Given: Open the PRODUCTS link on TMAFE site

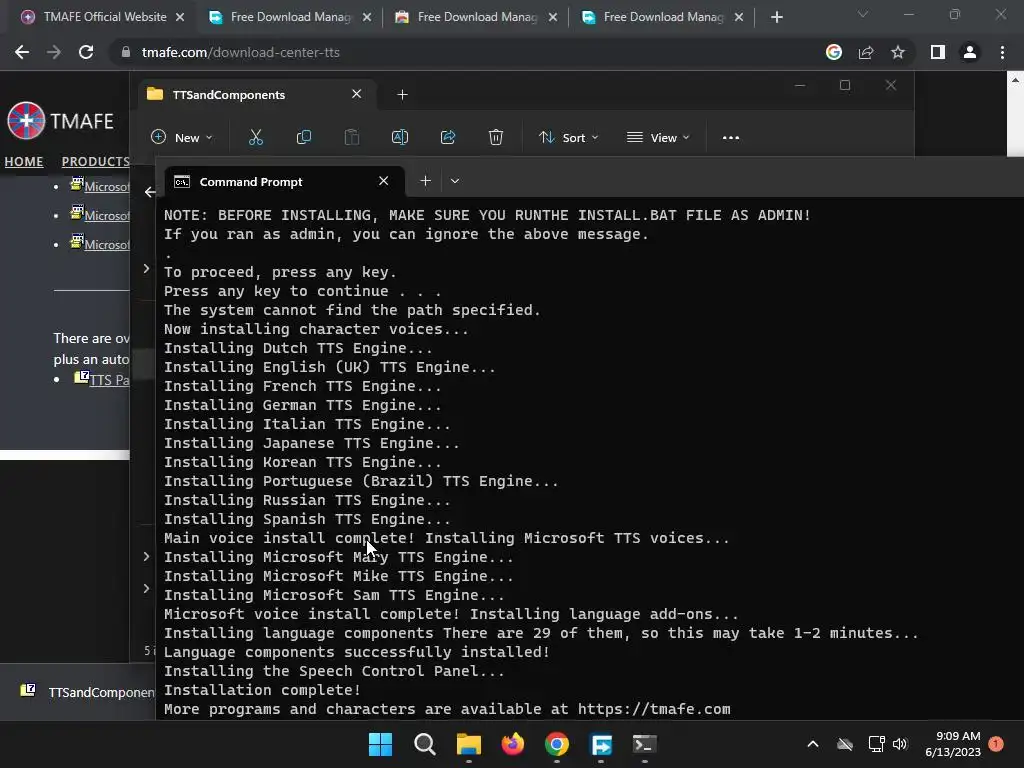Looking at the screenshot, I should tap(95, 161).
